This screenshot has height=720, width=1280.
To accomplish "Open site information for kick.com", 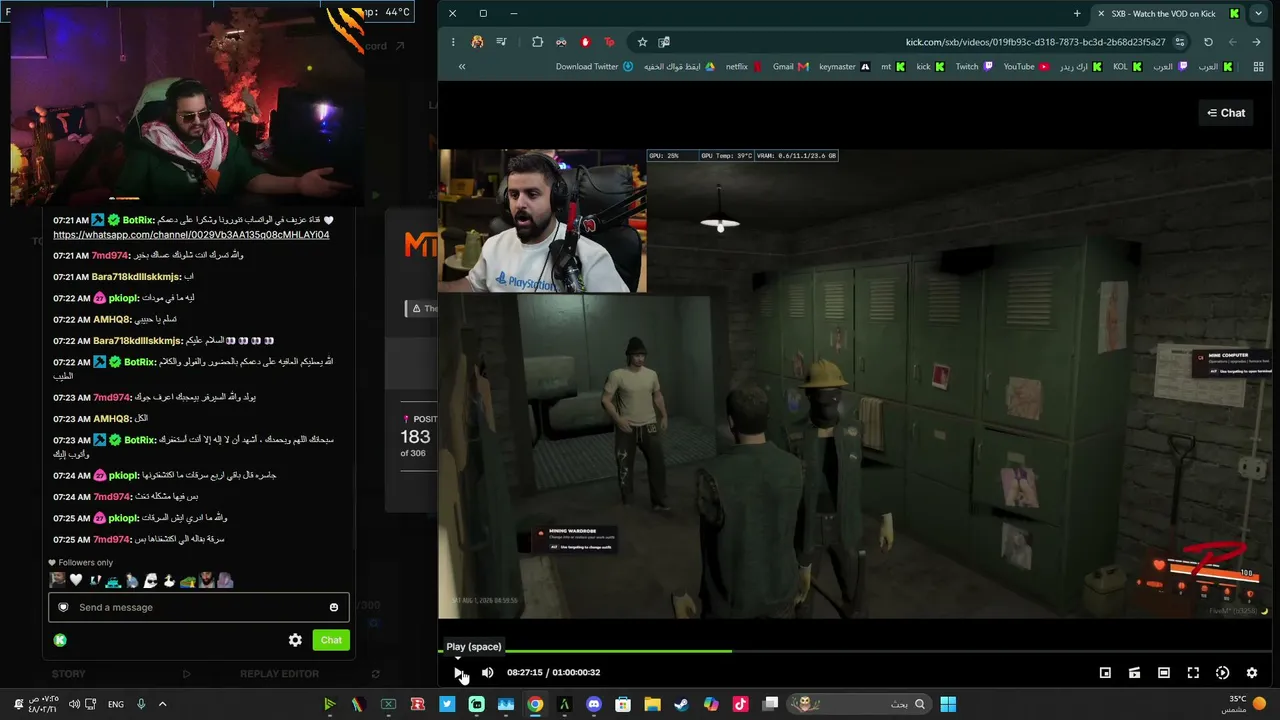I will point(1180,42).
